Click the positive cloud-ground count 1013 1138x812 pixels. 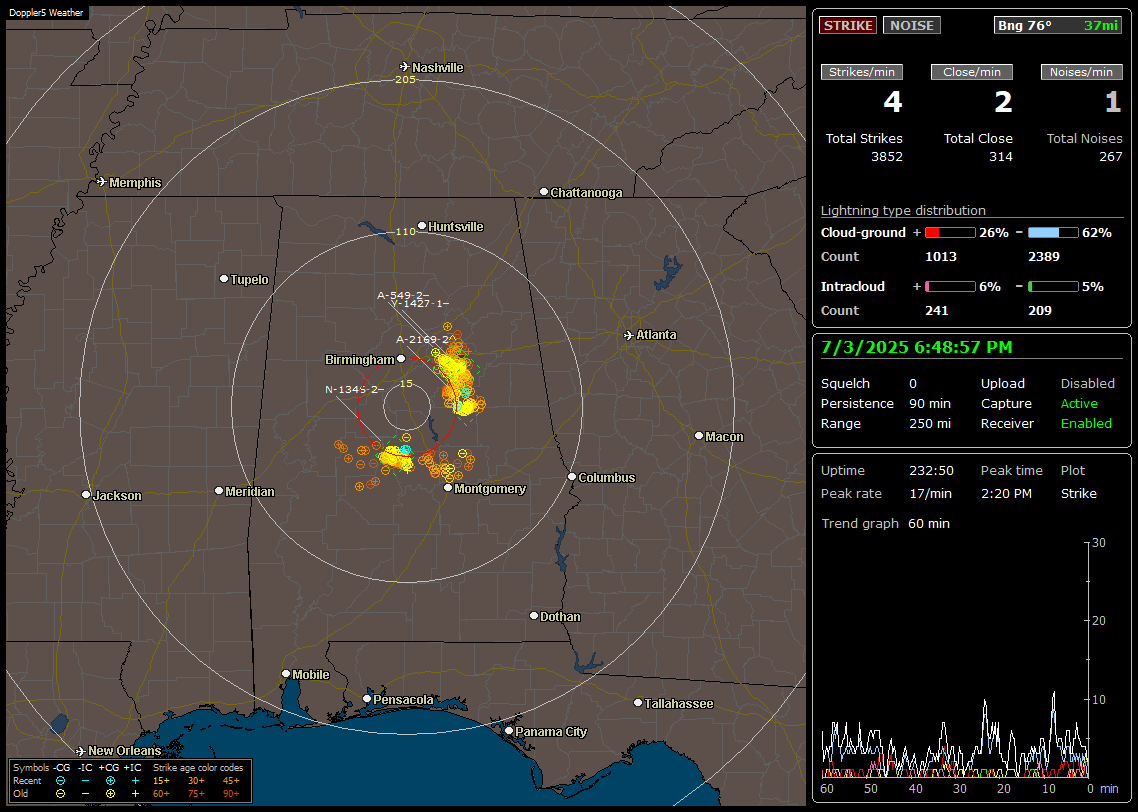tap(941, 257)
